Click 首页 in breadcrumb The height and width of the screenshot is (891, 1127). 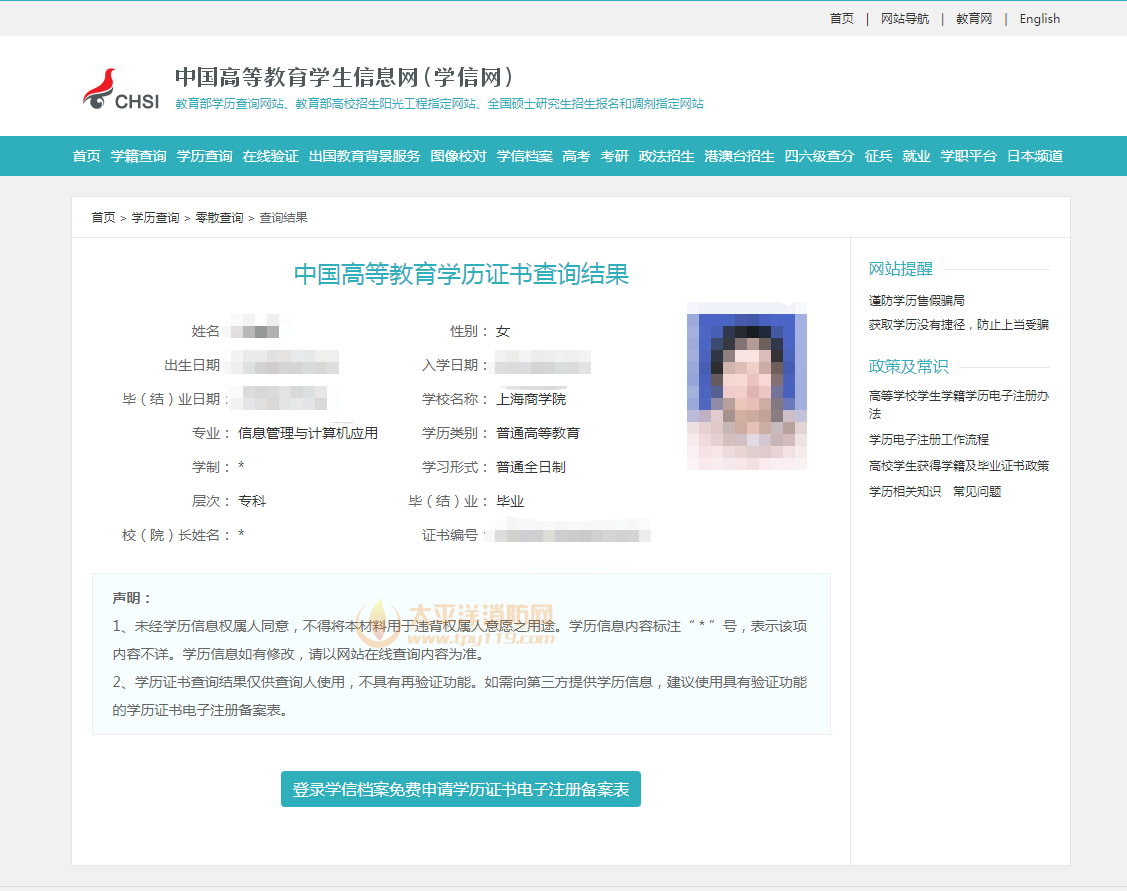104,218
